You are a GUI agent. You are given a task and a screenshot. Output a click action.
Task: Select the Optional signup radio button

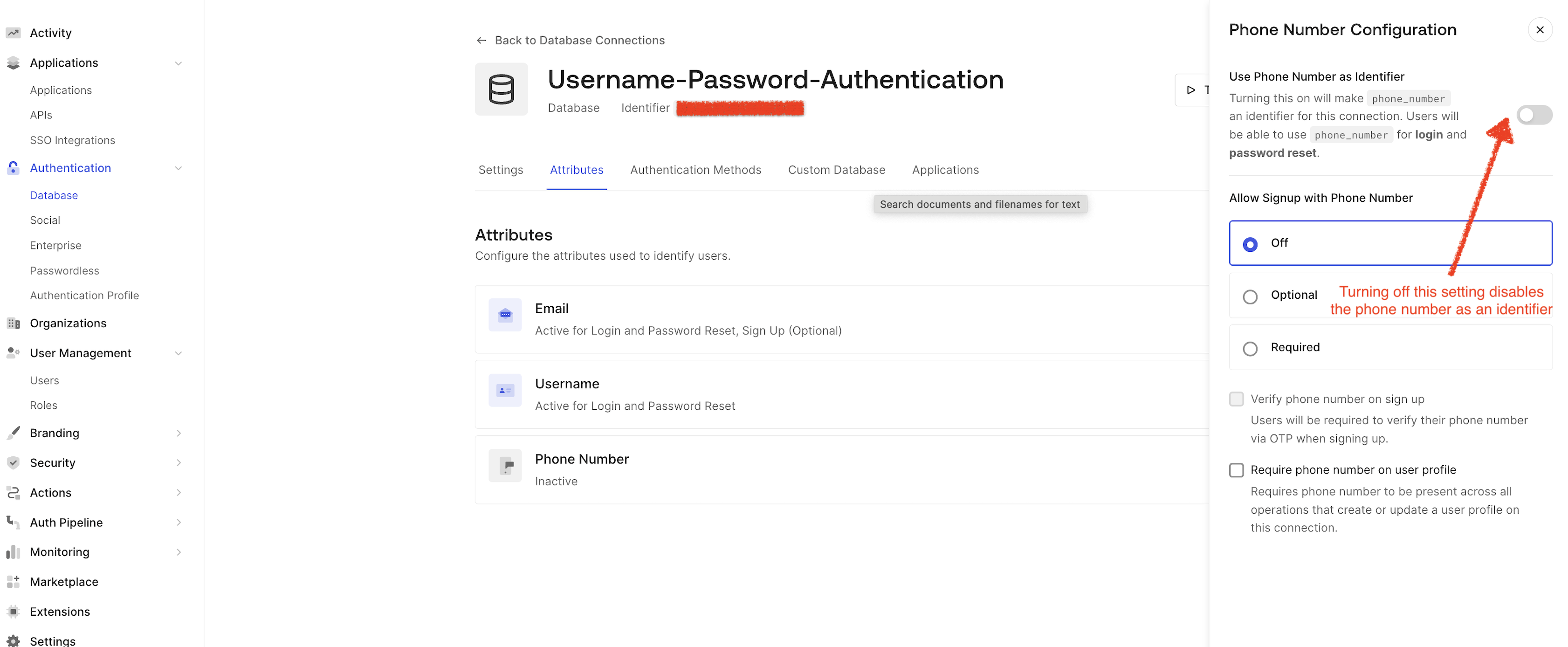tap(1250, 297)
